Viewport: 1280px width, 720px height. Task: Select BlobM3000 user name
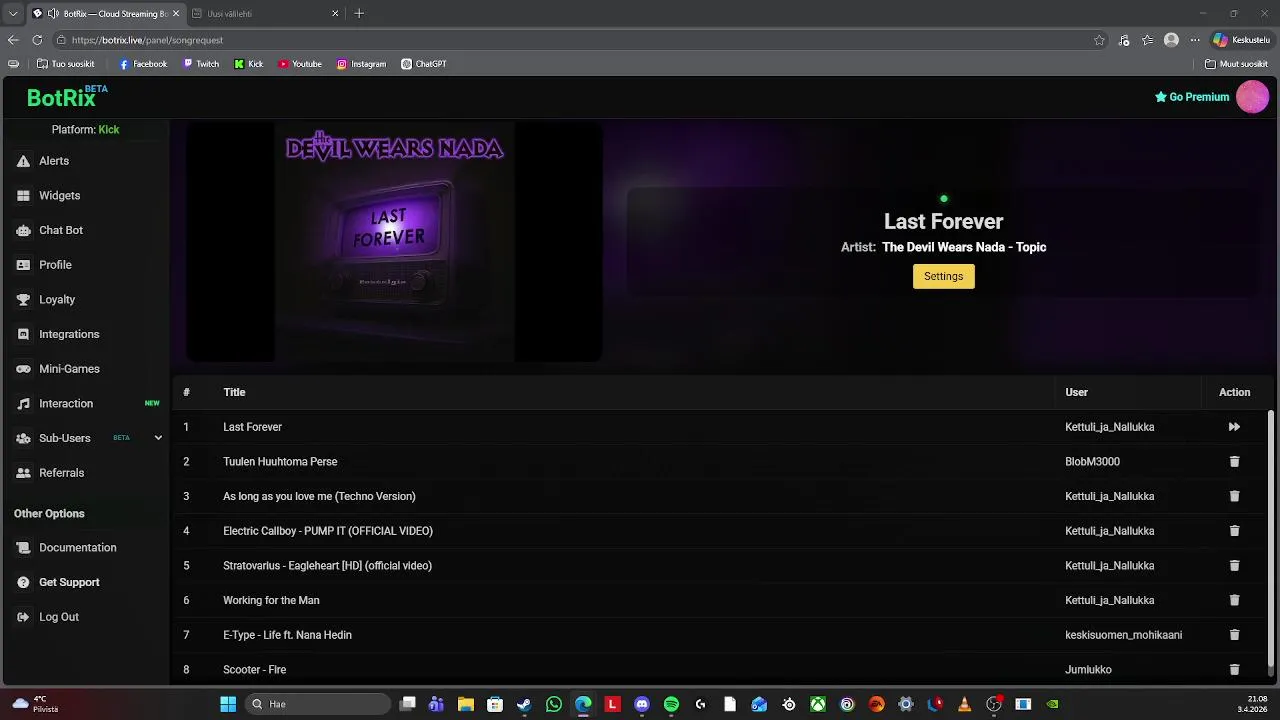coord(1092,462)
